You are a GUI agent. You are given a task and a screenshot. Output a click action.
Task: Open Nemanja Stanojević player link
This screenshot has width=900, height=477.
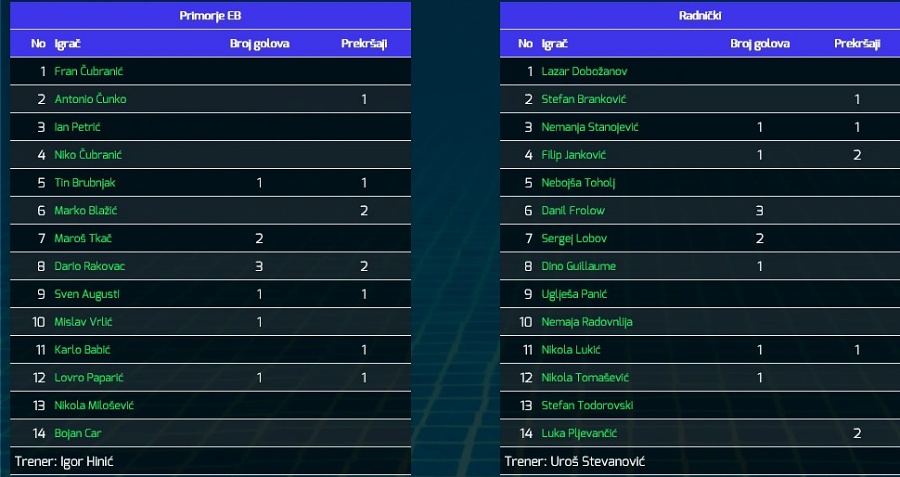pos(589,127)
